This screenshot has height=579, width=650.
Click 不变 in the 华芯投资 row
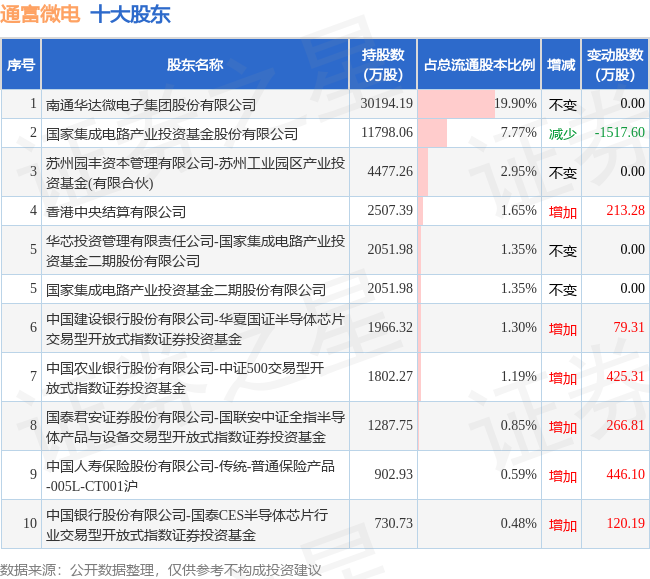[563, 250]
